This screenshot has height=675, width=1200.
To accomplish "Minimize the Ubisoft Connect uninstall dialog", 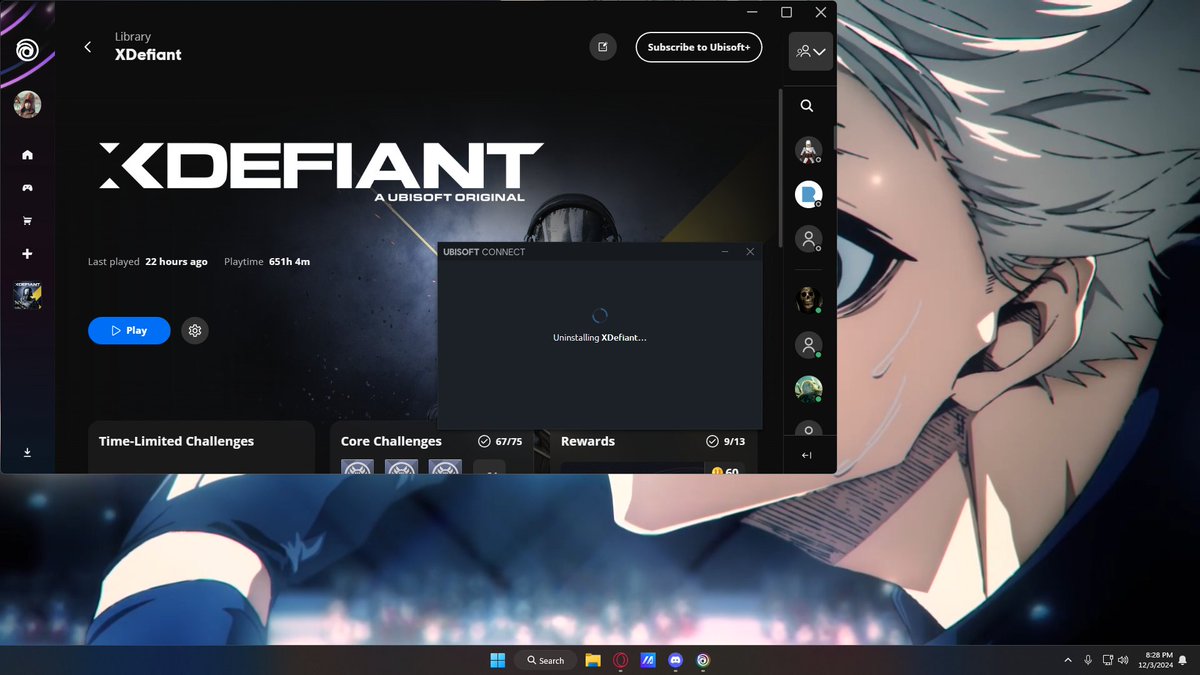I will [725, 252].
